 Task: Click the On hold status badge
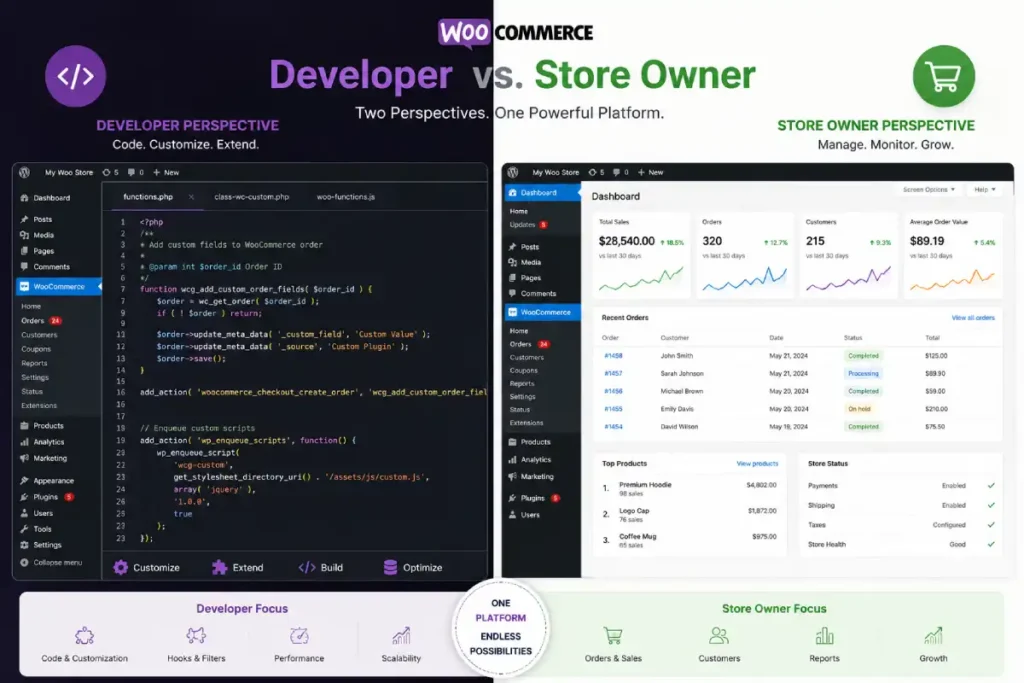[x=859, y=409]
